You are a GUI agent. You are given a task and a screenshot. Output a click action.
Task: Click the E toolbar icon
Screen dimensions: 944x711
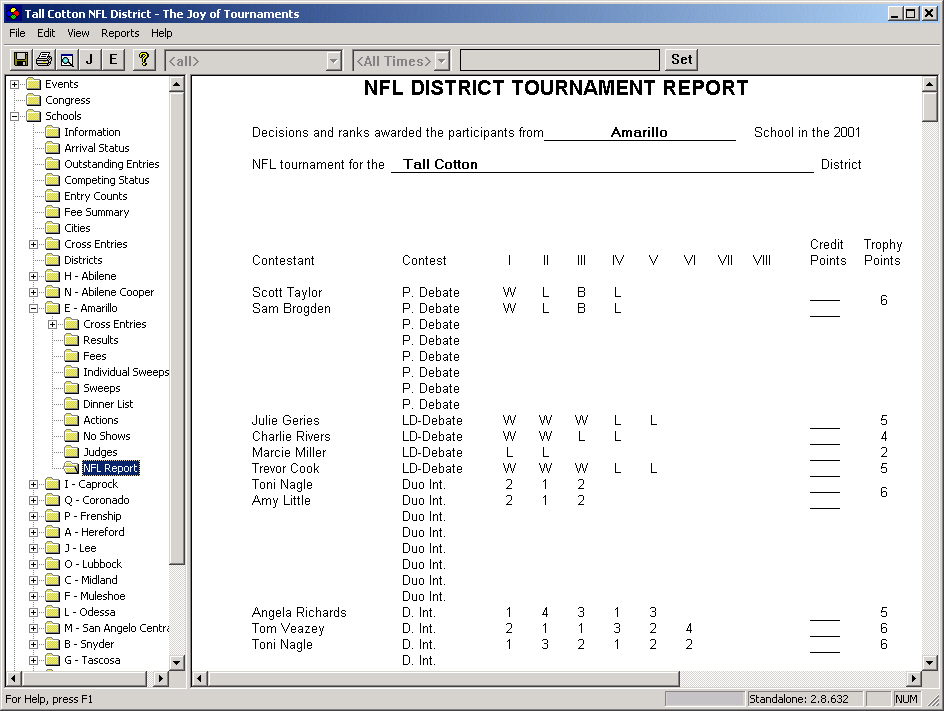pyautogui.click(x=112, y=59)
